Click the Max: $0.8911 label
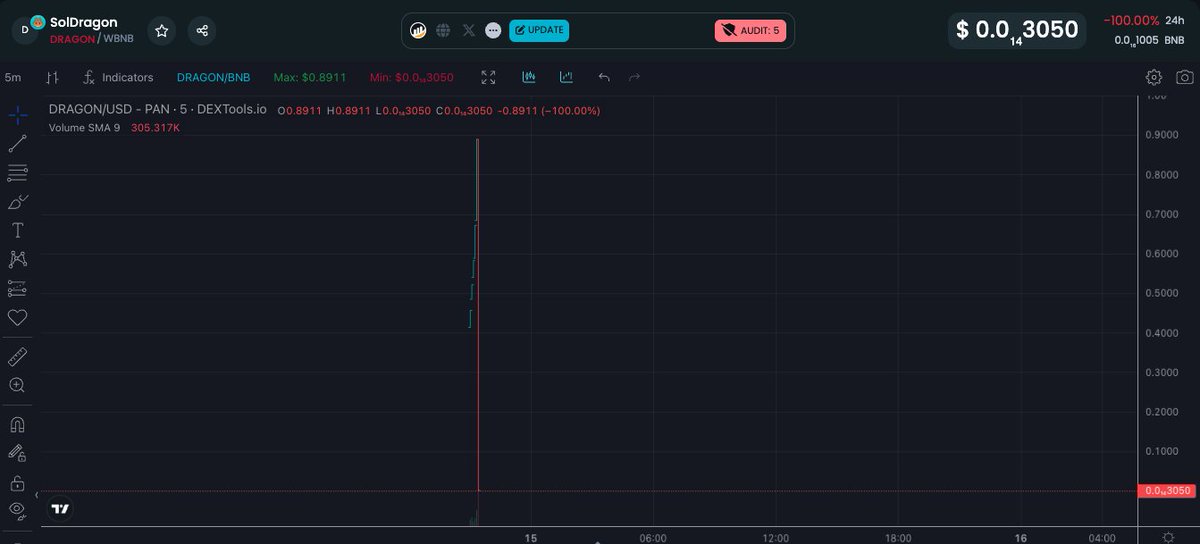The image size is (1200, 544). [x=311, y=77]
